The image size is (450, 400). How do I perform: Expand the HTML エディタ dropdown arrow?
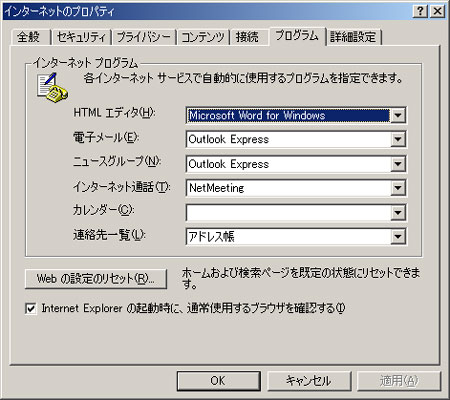pos(398,116)
